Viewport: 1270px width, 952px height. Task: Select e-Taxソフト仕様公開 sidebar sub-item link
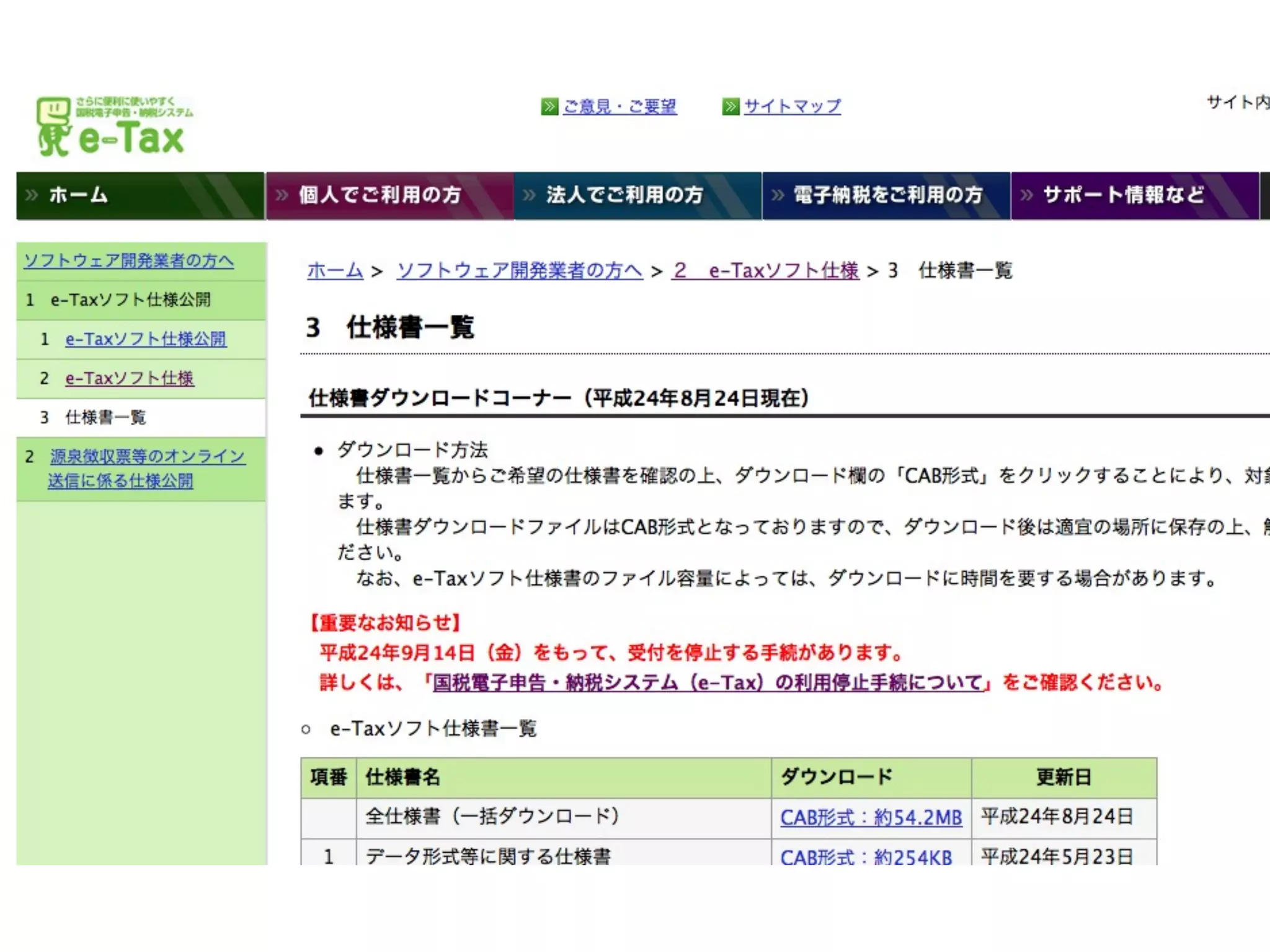pyautogui.click(x=146, y=339)
